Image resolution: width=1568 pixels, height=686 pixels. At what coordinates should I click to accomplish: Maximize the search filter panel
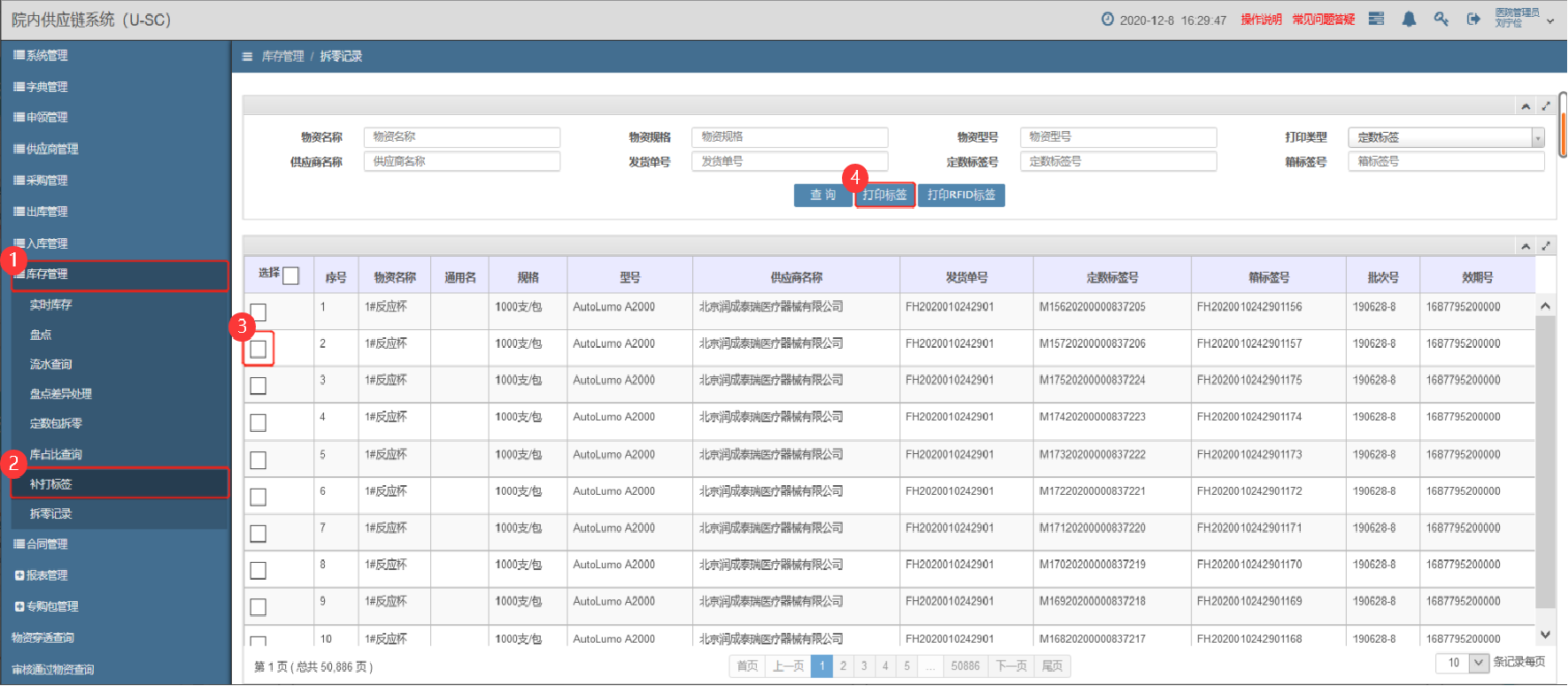pyautogui.click(x=1546, y=106)
